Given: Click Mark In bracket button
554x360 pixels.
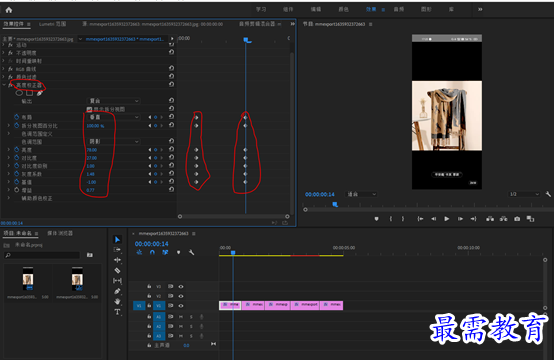Looking at the screenshot, I should click(x=390, y=219).
